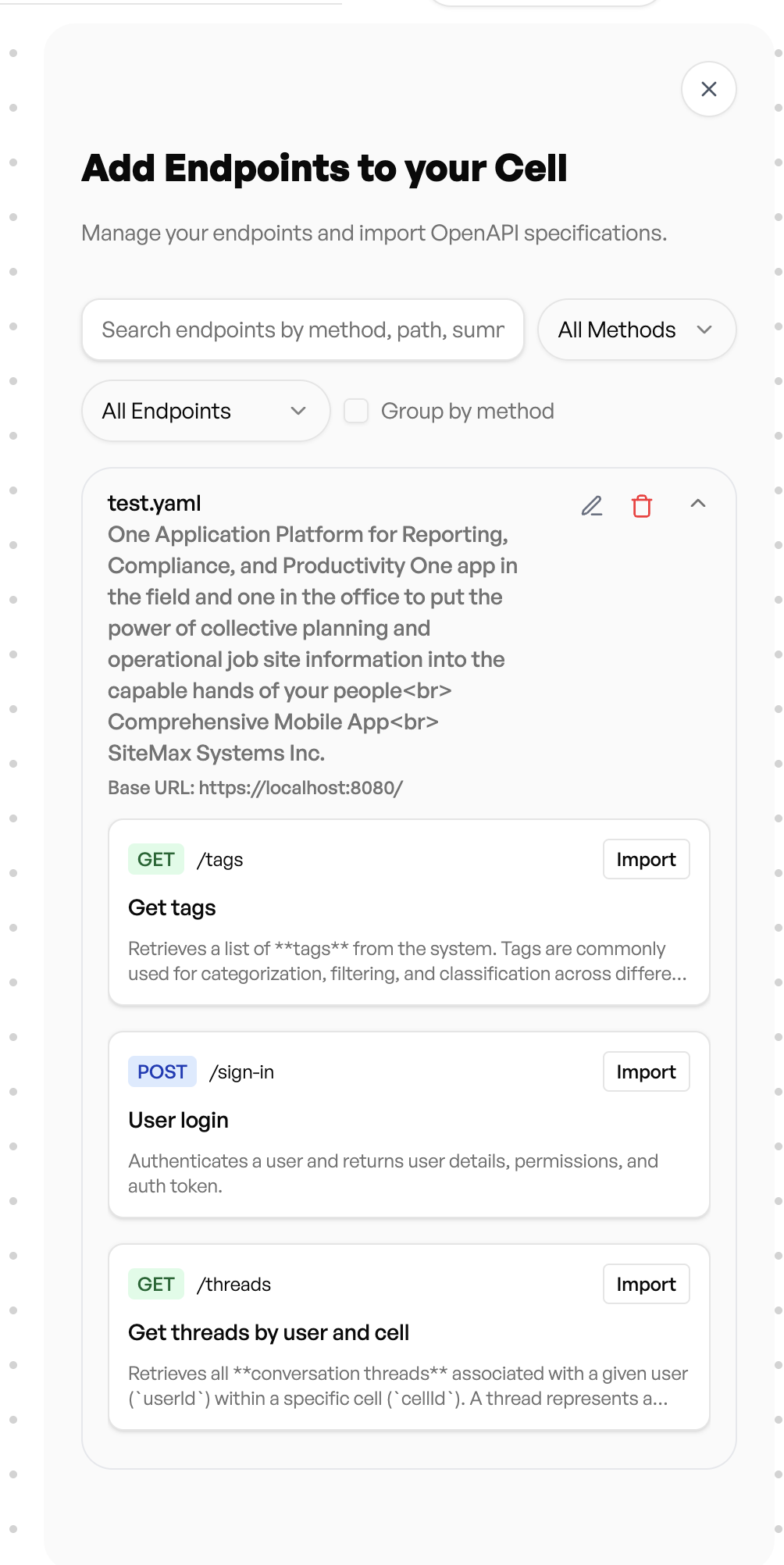Viewport: 784px width, 1565px height.
Task: Import the POST /sign-in endpoint
Action: (x=646, y=1071)
